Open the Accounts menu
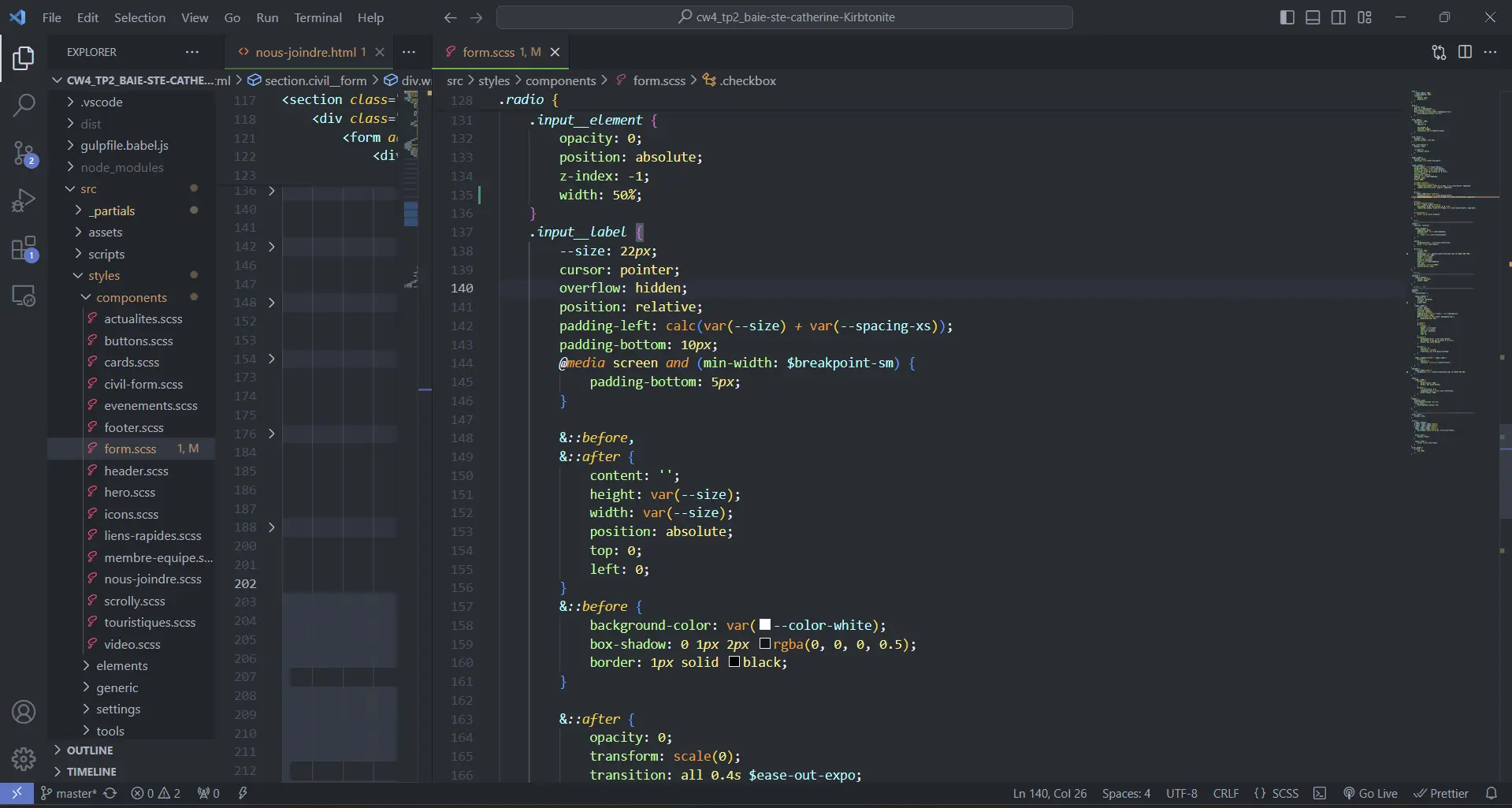The height and width of the screenshot is (808, 1512). click(x=24, y=712)
